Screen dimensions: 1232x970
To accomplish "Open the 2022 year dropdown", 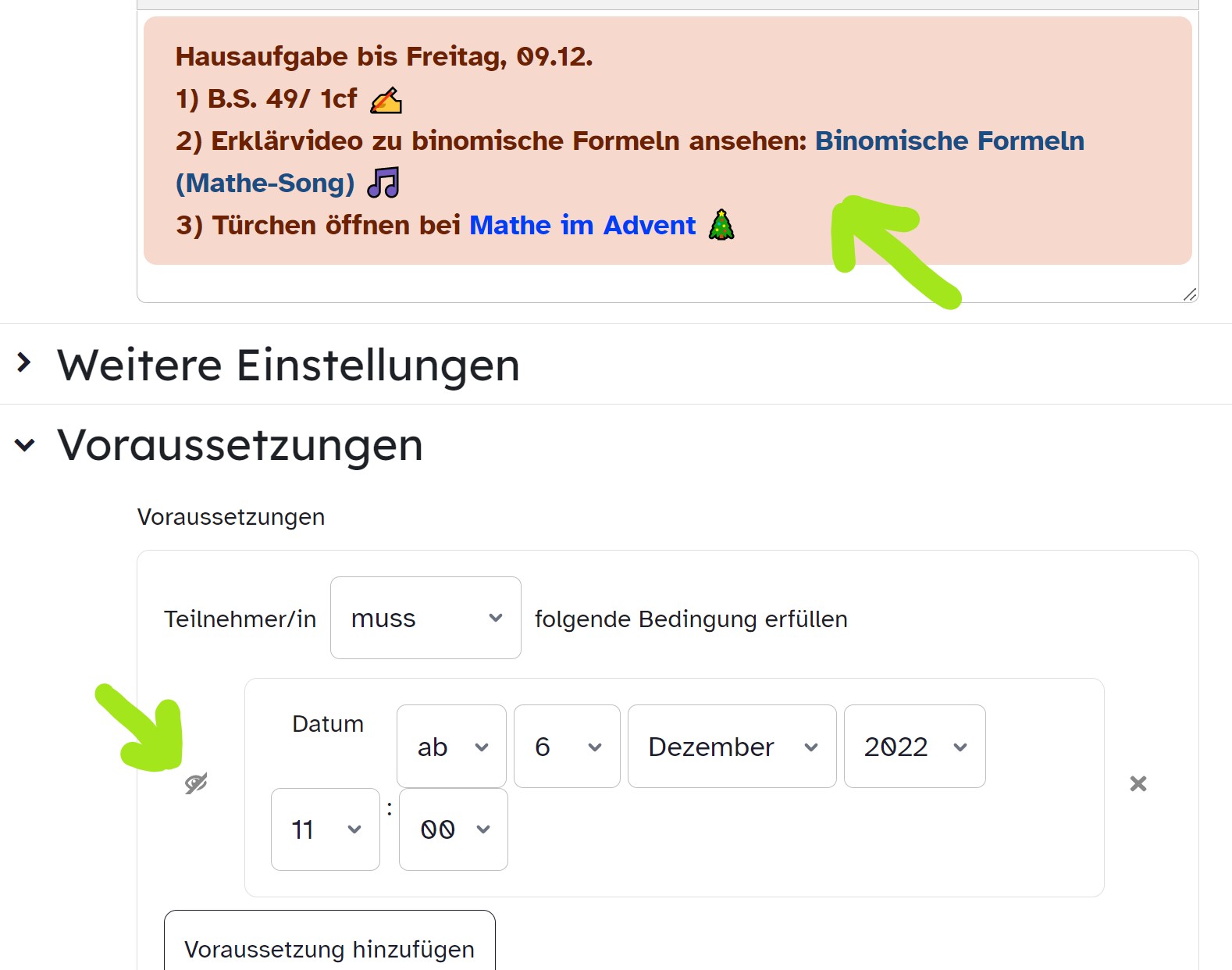I will [x=914, y=747].
